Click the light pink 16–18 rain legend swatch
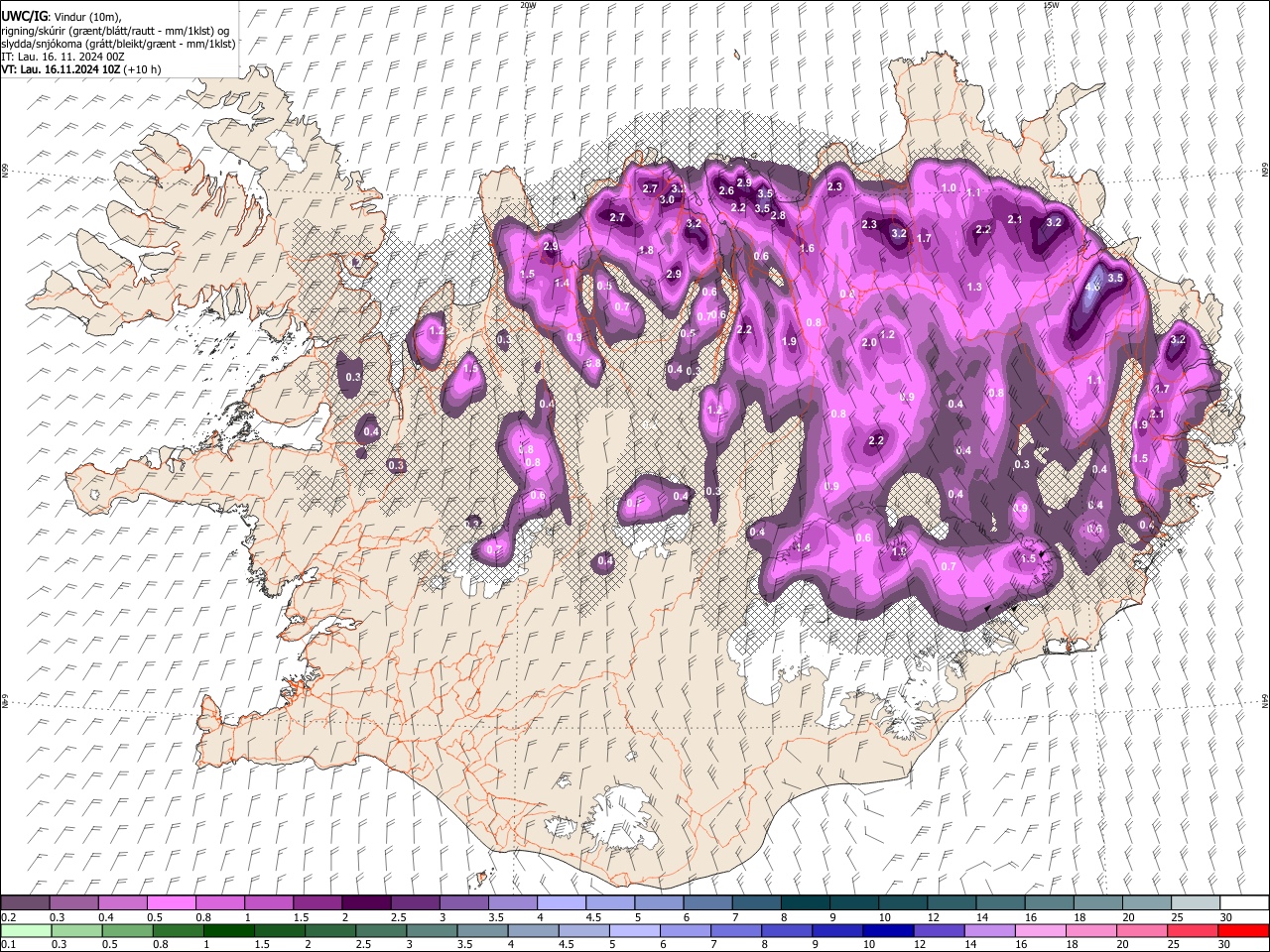Viewport: 1270px width, 952px height. tap(1040, 930)
